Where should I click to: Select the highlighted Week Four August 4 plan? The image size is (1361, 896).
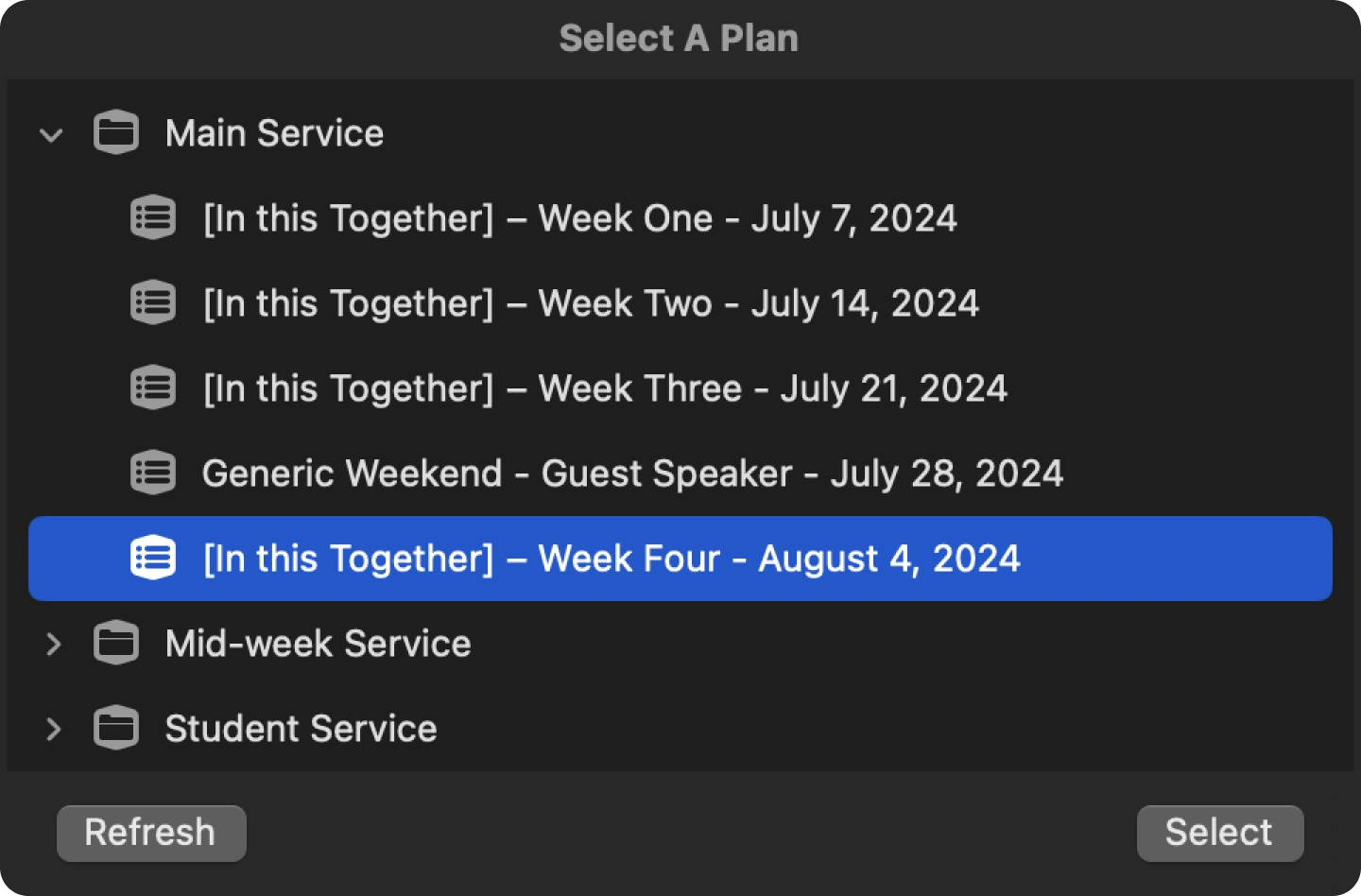point(612,558)
